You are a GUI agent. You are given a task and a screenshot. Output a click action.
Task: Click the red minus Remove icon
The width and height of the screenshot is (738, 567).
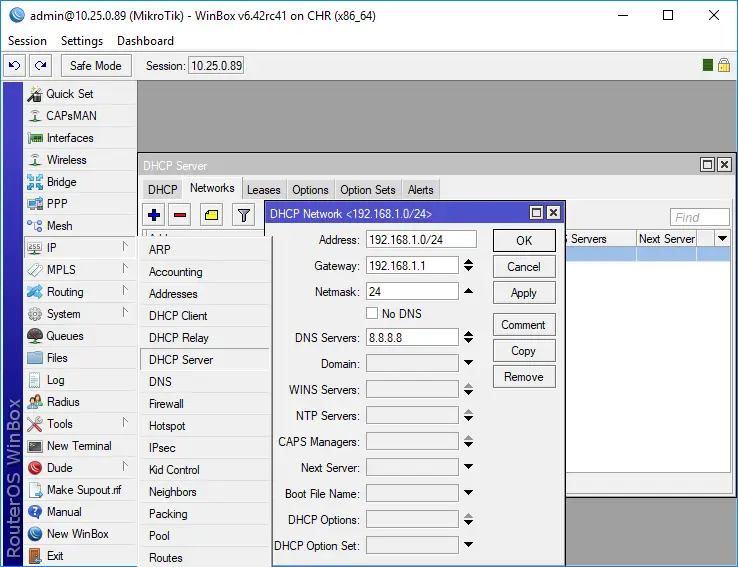click(180, 216)
